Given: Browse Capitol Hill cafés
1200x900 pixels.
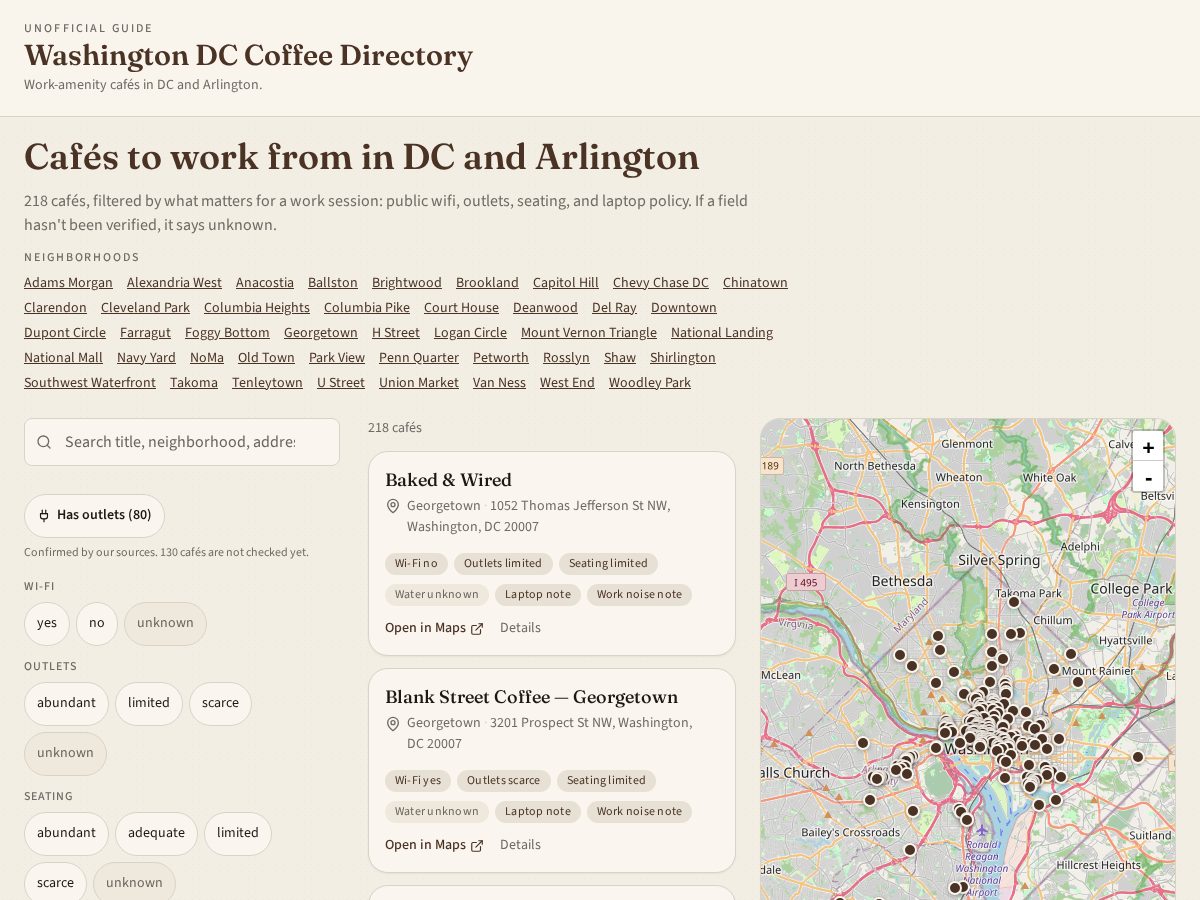Looking at the screenshot, I should coord(566,283).
